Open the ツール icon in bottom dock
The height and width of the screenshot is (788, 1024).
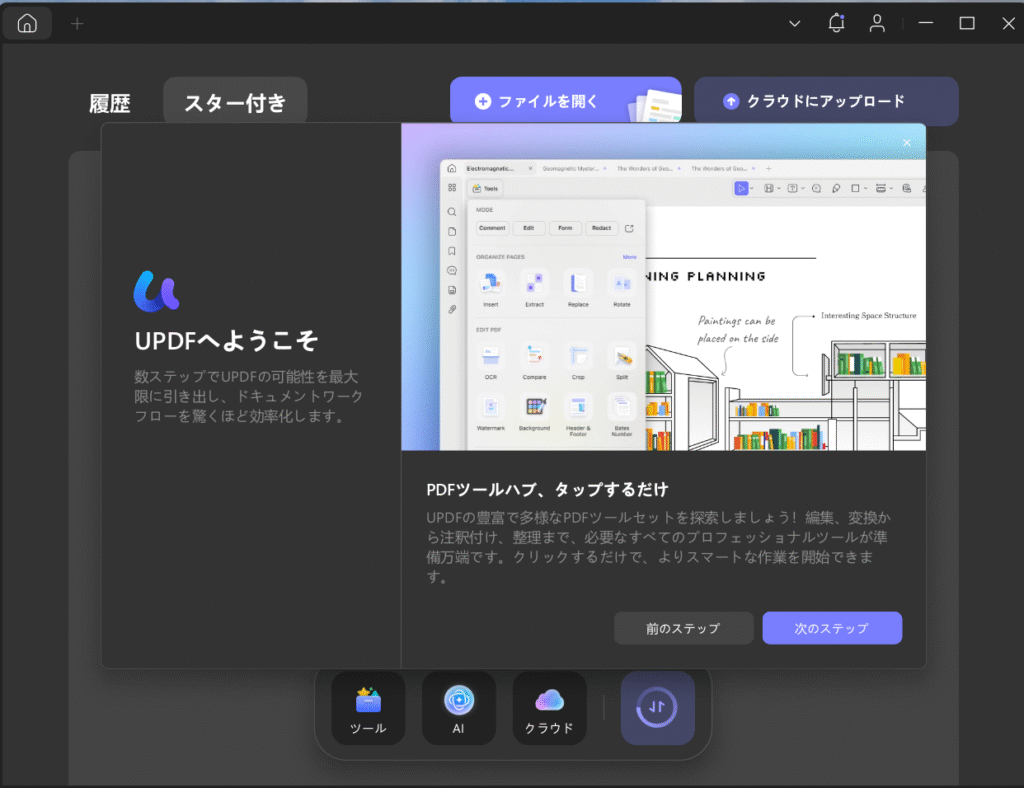tap(368, 707)
